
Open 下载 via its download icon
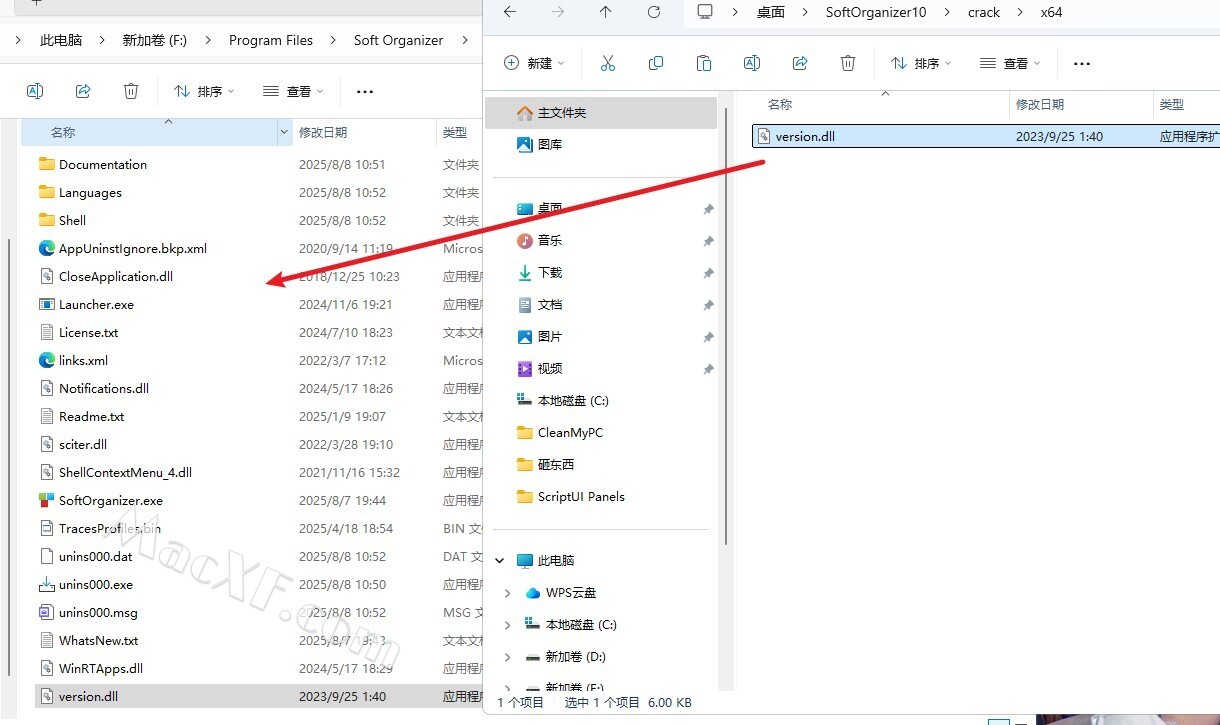[x=525, y=272]
